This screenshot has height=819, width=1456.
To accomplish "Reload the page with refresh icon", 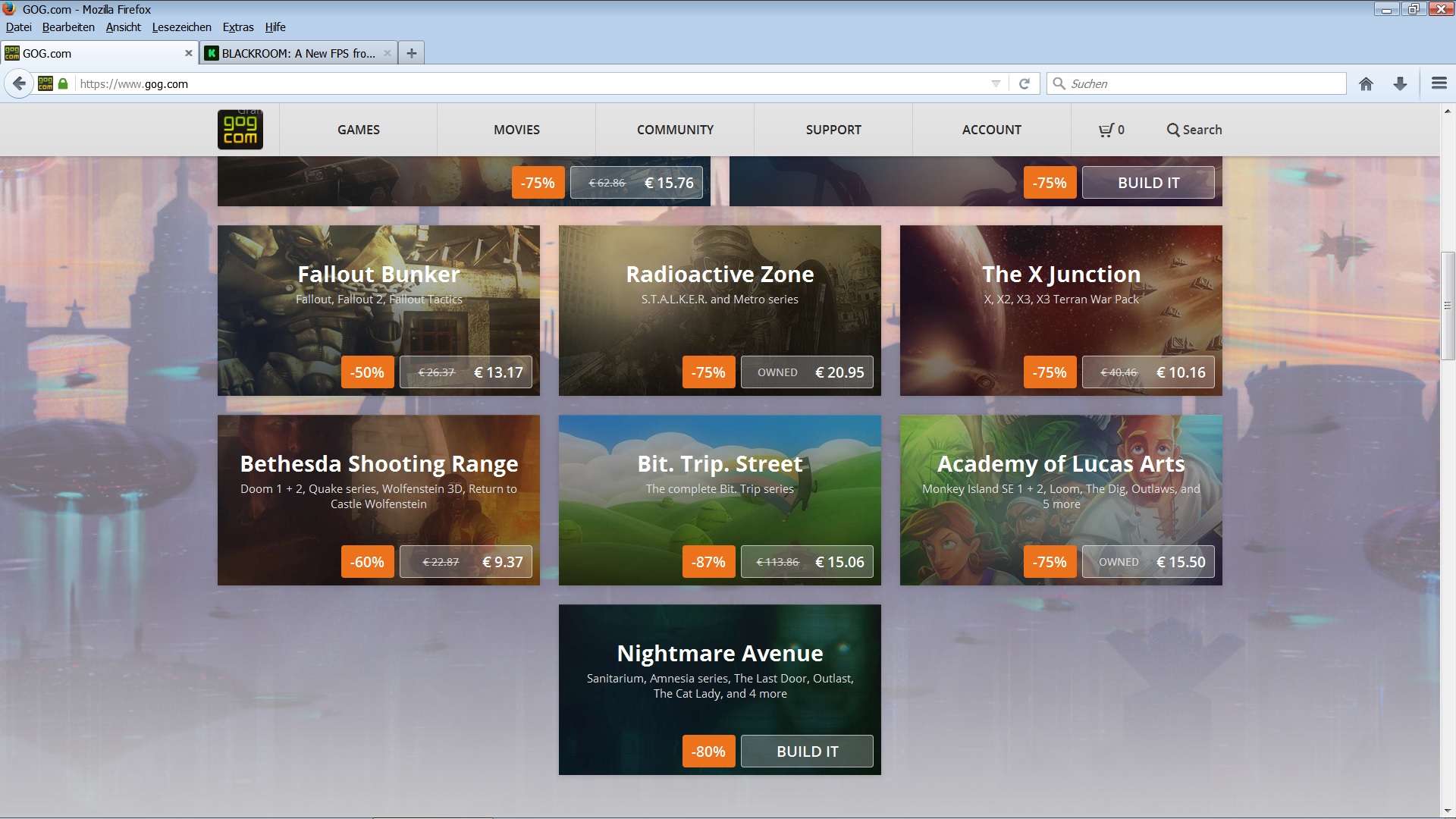I will pyautogui.click(x=1024, y=84).
